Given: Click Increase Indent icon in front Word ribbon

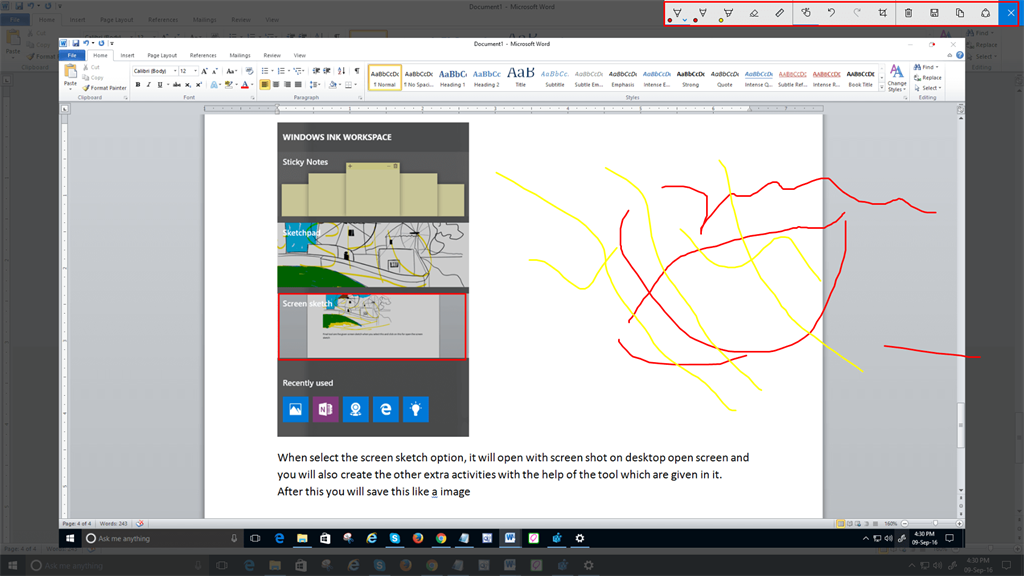Looking at the screenshot, I should (x=327, y=71).
